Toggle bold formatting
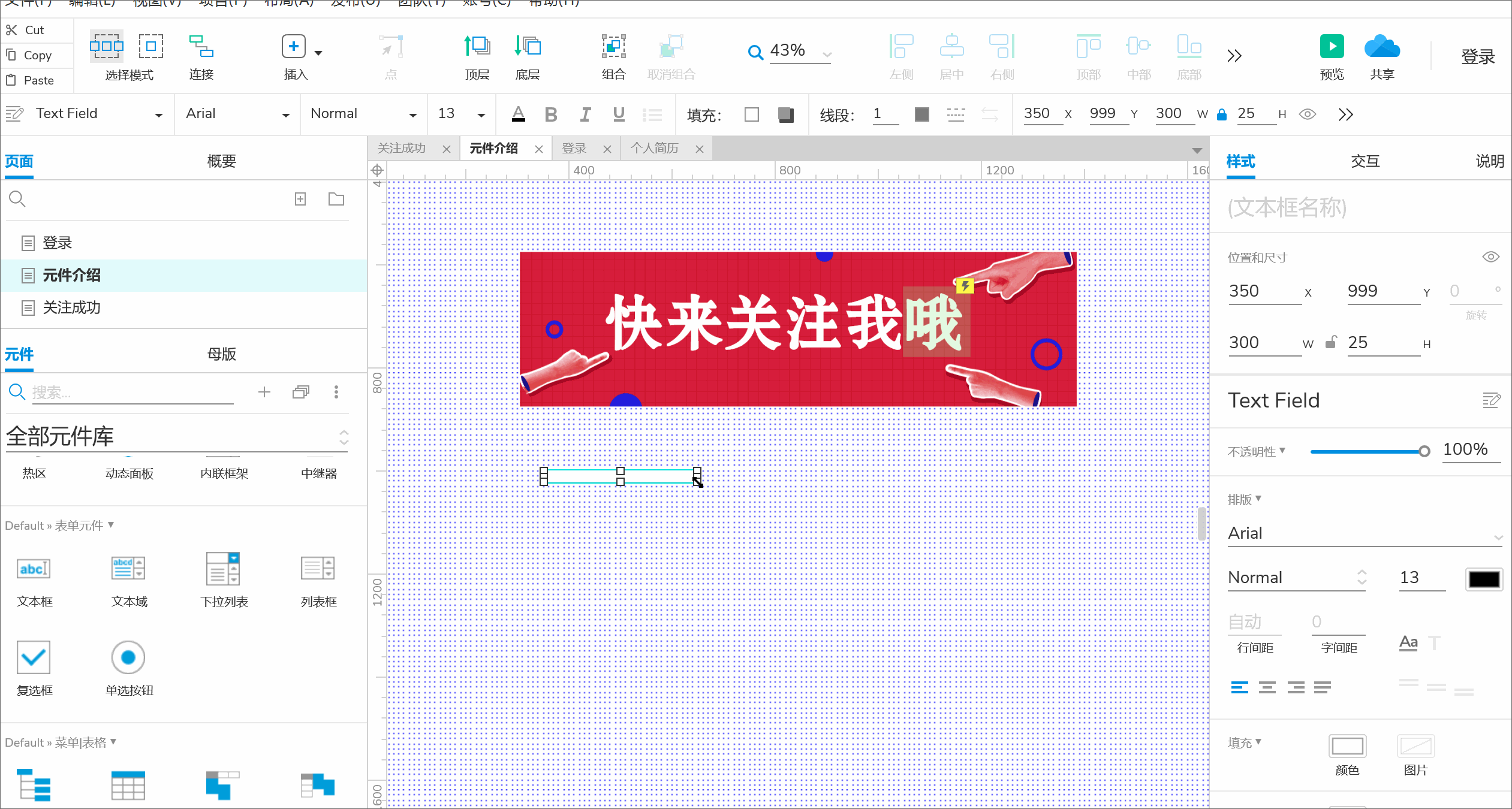 coord(550,114)
